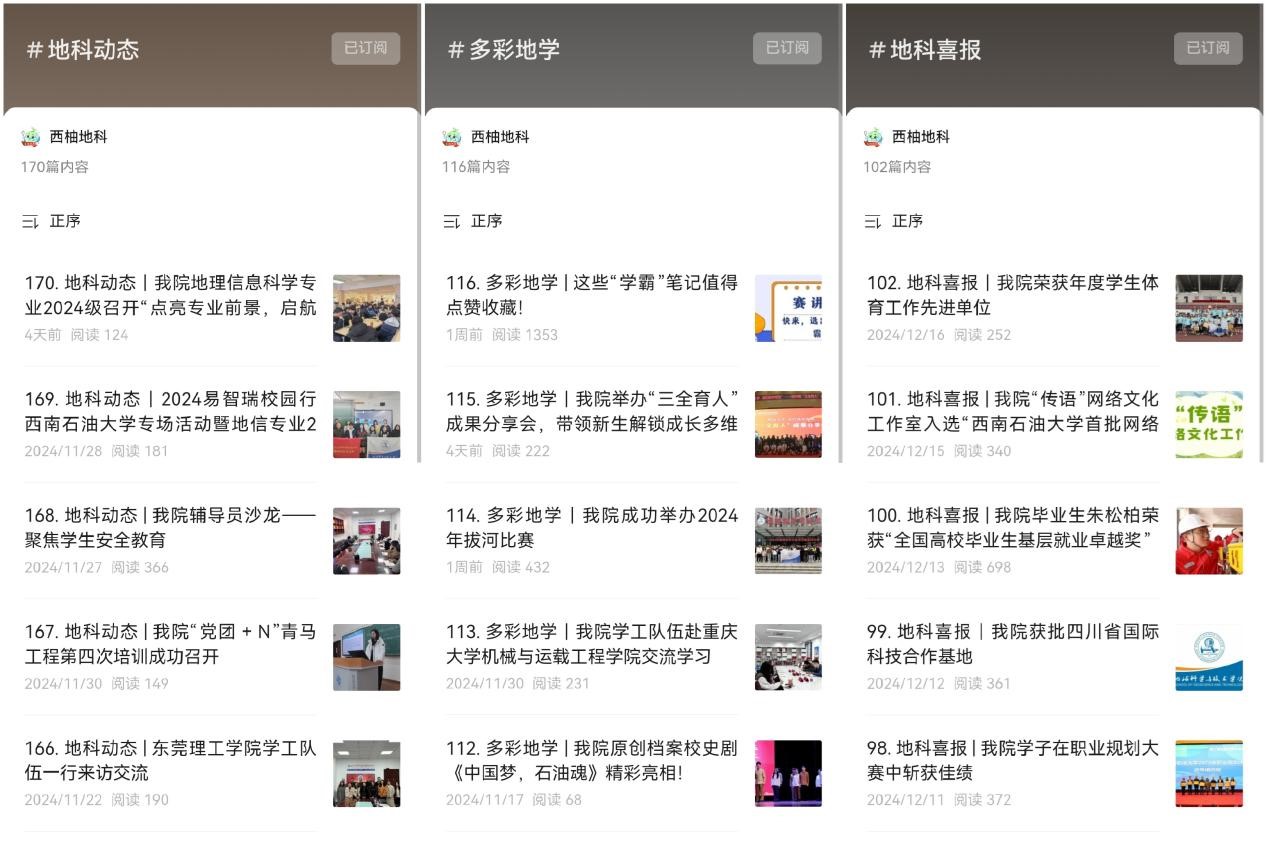Switch 正序 sorting in 多彩地学 list

(x=487, y=221)
